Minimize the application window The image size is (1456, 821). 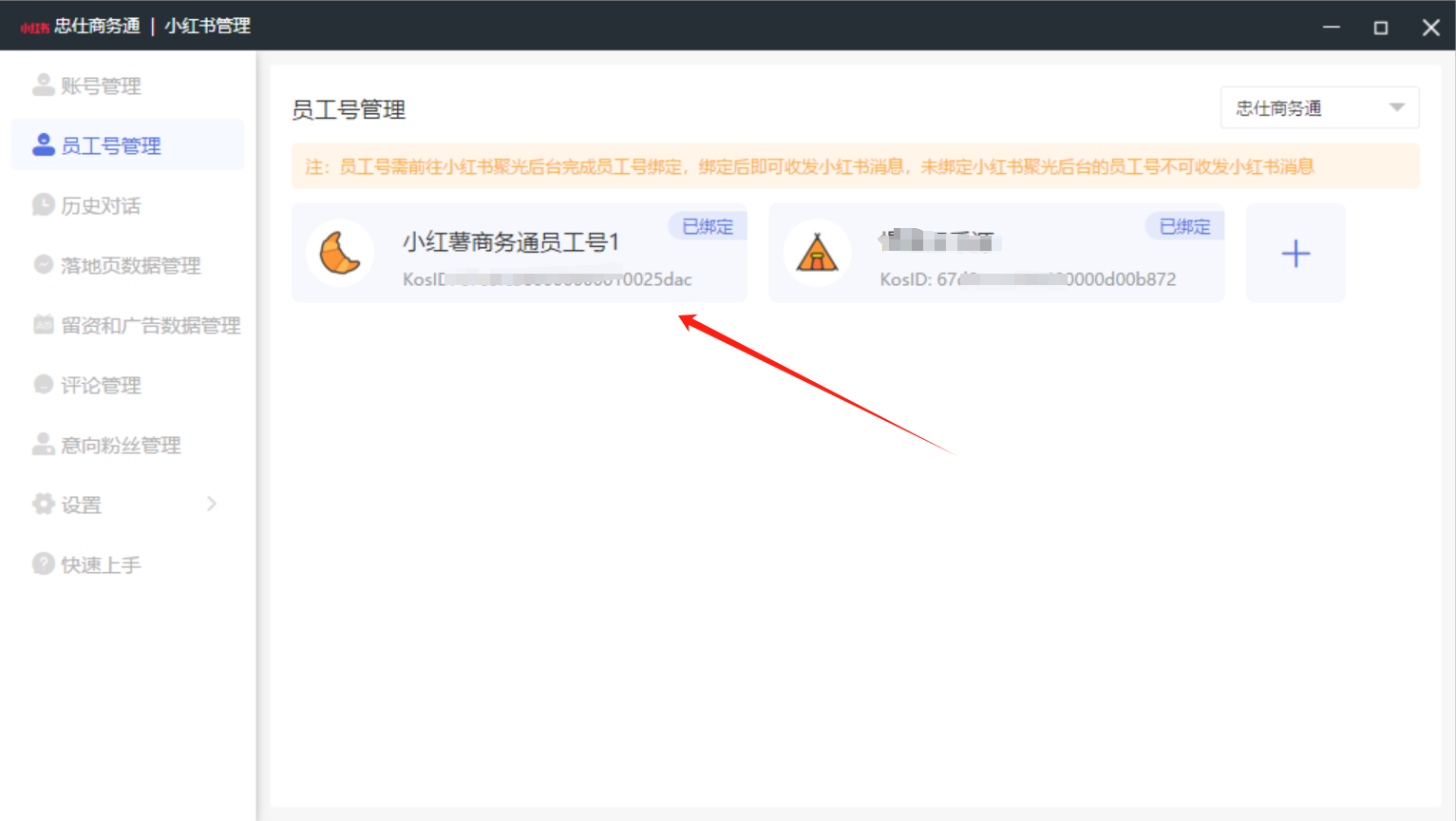tap(1332, 27)
